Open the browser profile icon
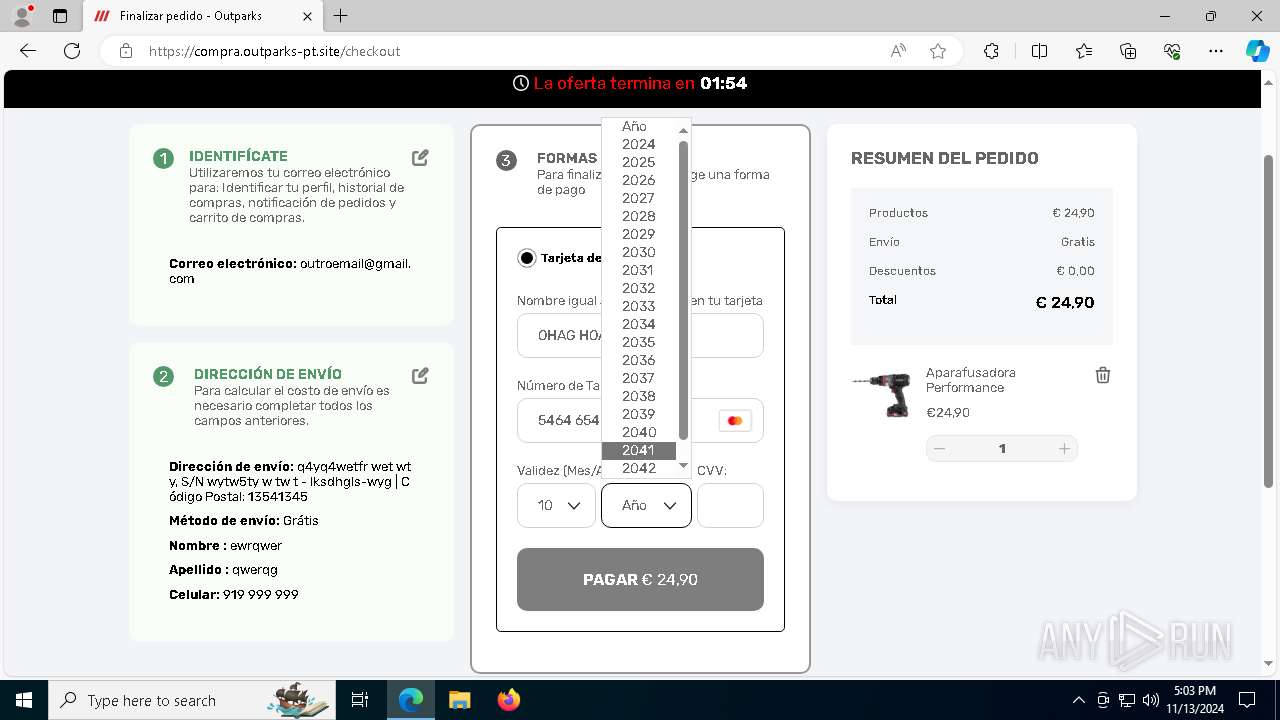 [22, 16]
